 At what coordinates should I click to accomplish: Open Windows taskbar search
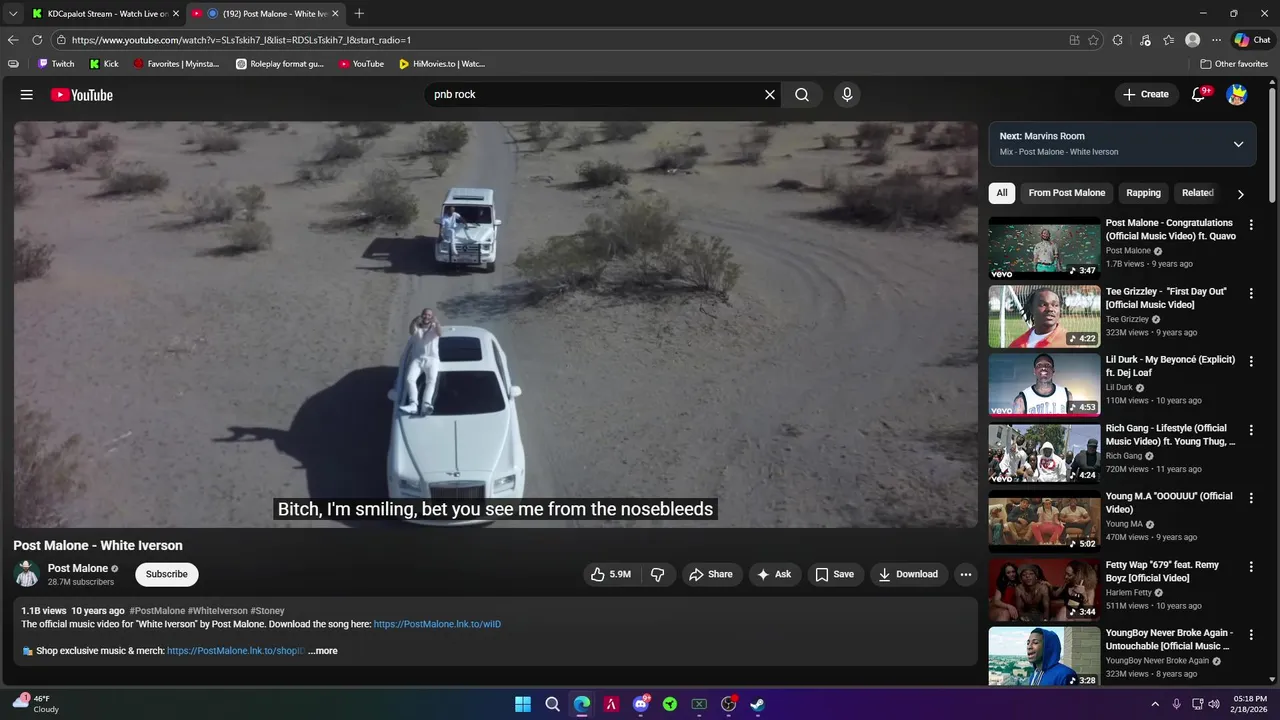pyautogui.click(x=552, y=704)
